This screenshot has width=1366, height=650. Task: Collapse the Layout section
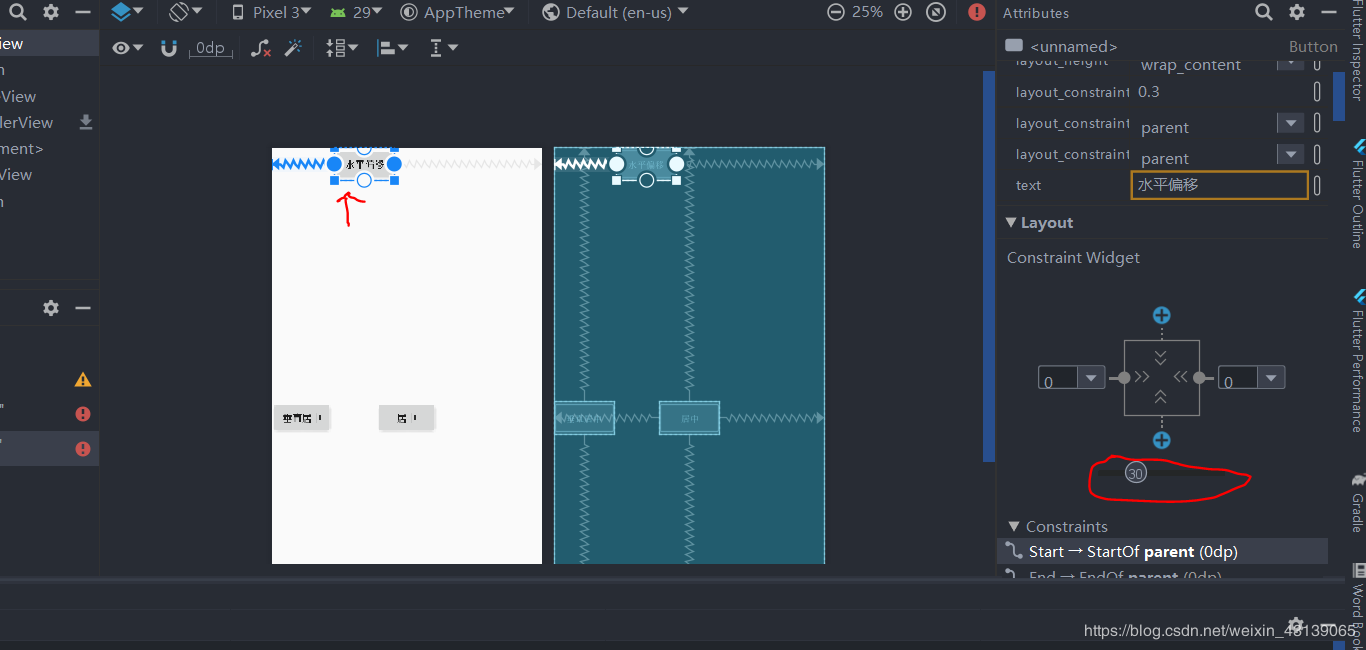click(1011, 223)
